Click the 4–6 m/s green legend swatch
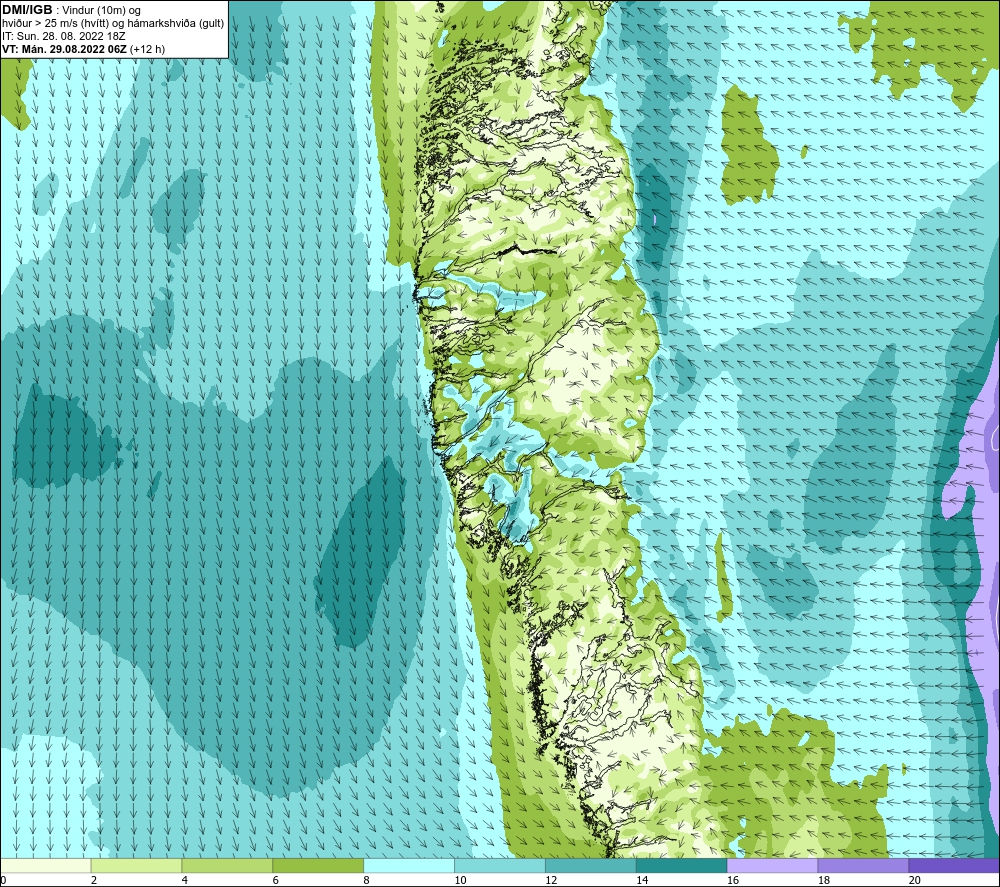 227,865
